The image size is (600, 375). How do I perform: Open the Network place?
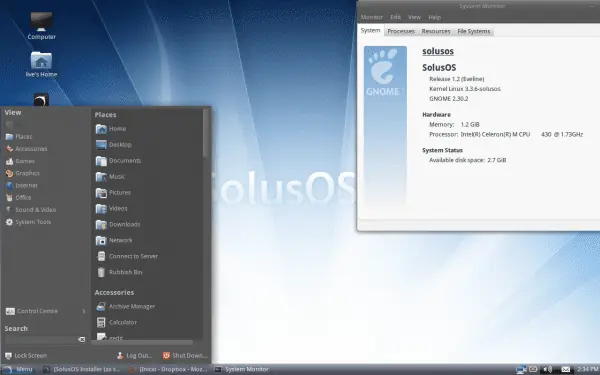114,240
